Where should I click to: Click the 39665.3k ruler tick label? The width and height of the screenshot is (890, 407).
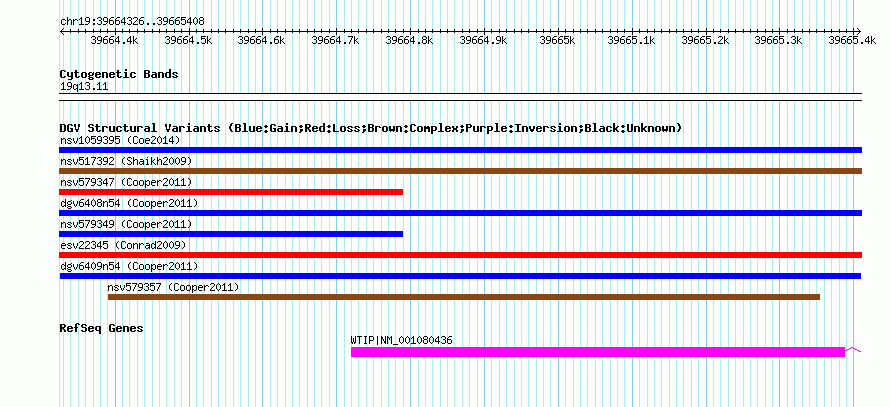tap(778, 40)
